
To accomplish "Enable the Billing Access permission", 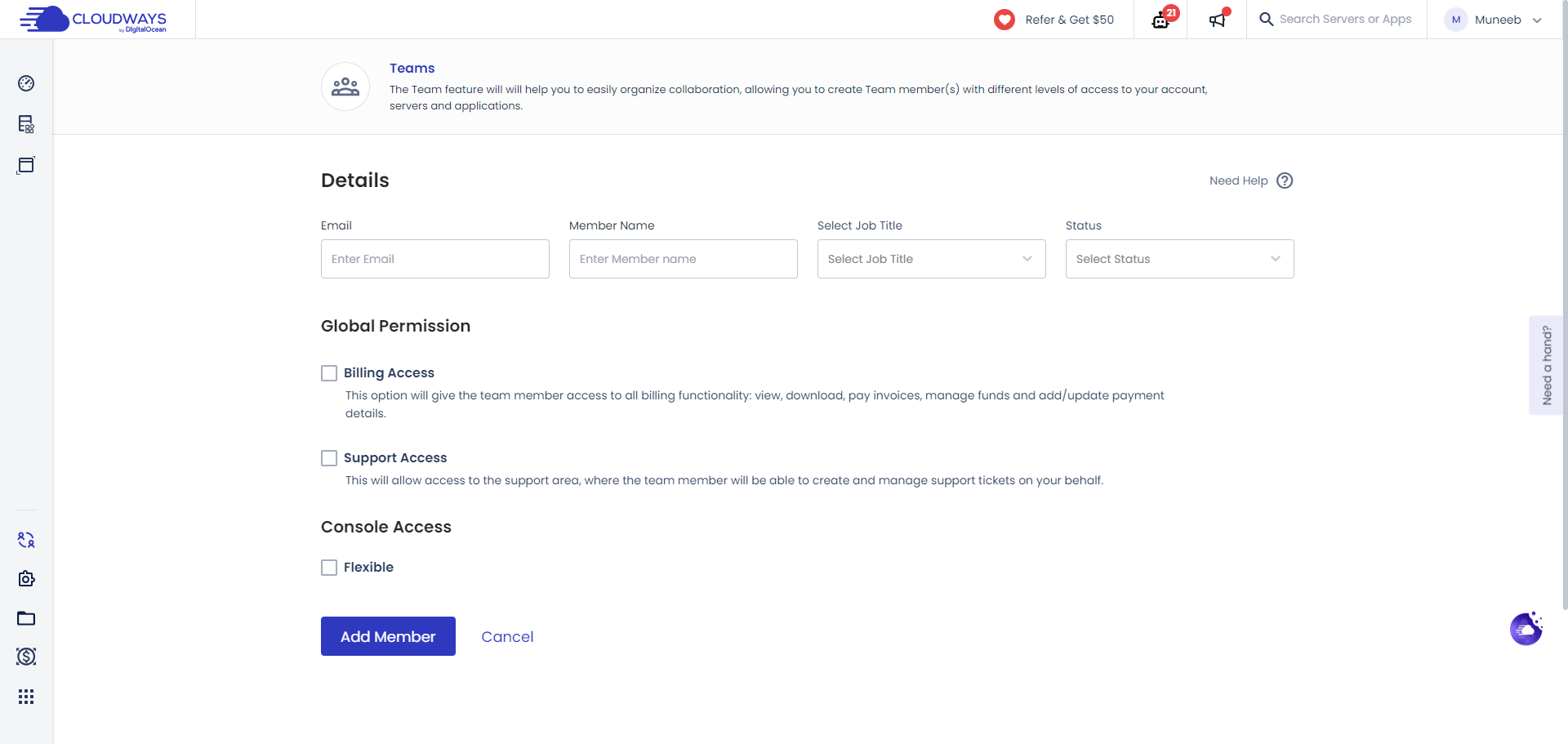I will click(x=329, y=372).
